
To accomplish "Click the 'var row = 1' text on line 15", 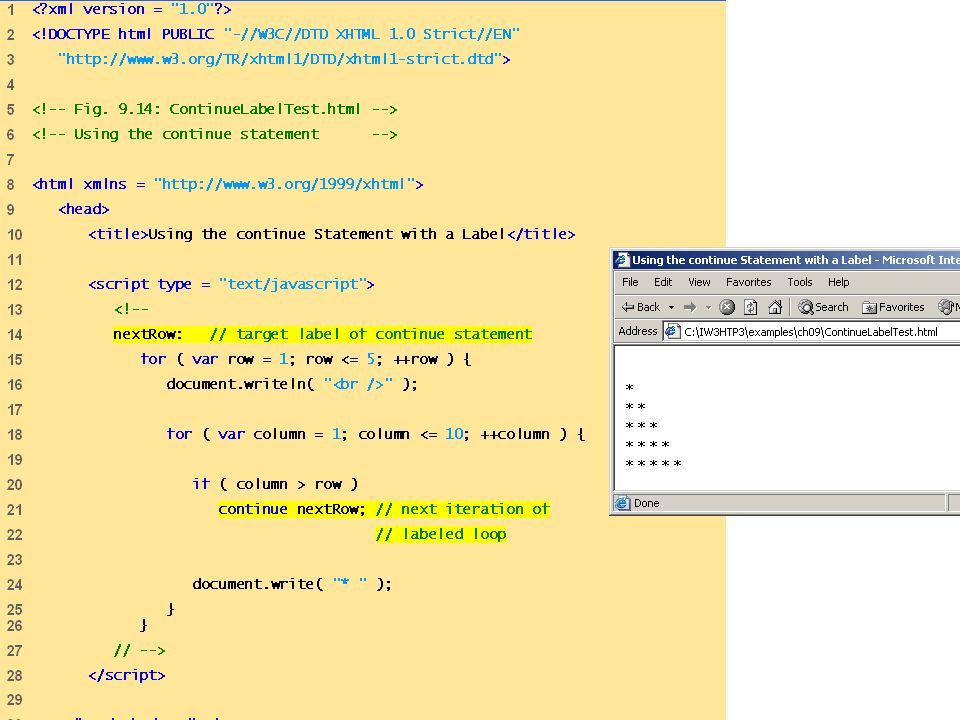I will [239, 359].
